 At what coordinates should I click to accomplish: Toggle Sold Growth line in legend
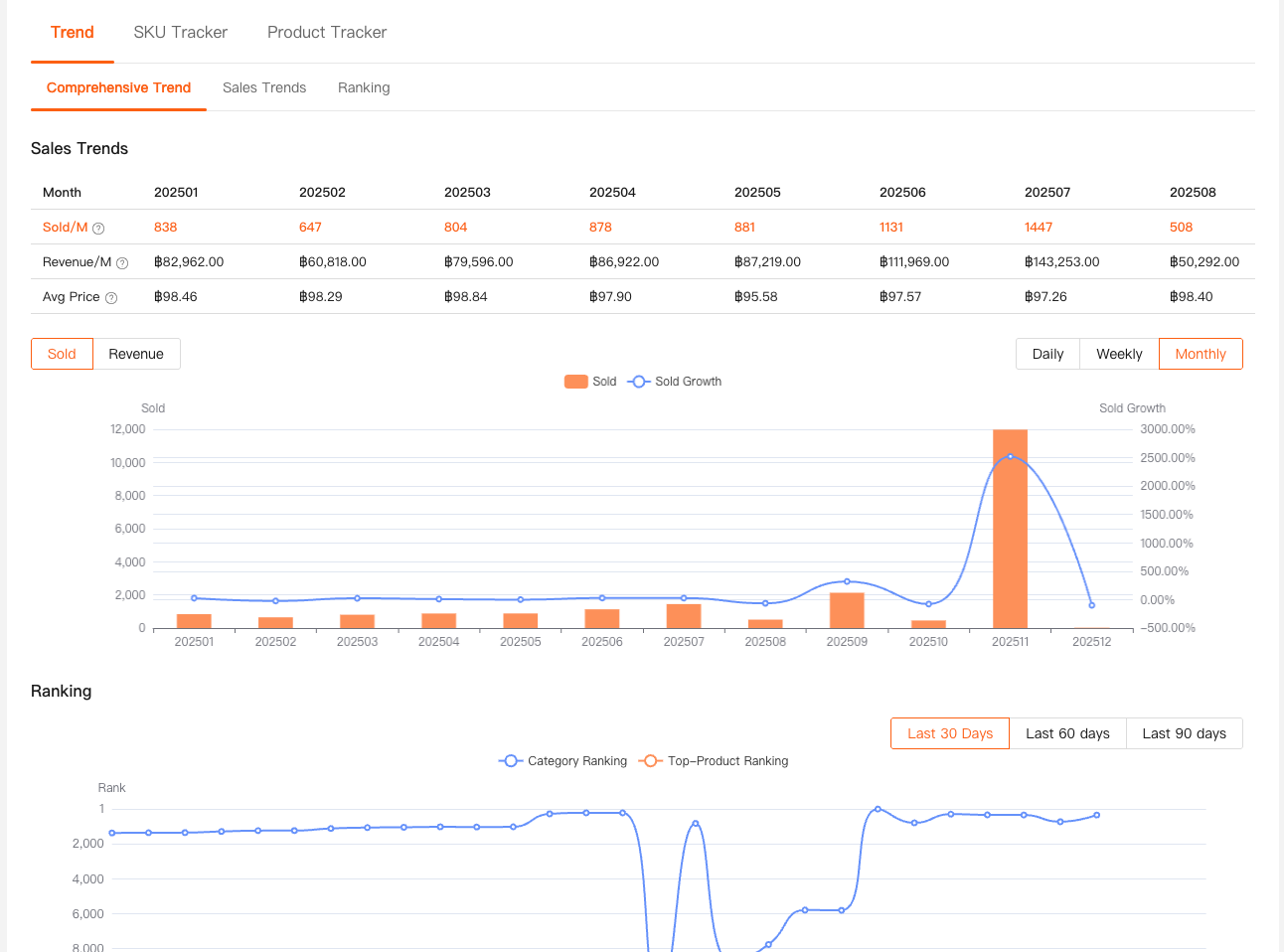point(675,382)
